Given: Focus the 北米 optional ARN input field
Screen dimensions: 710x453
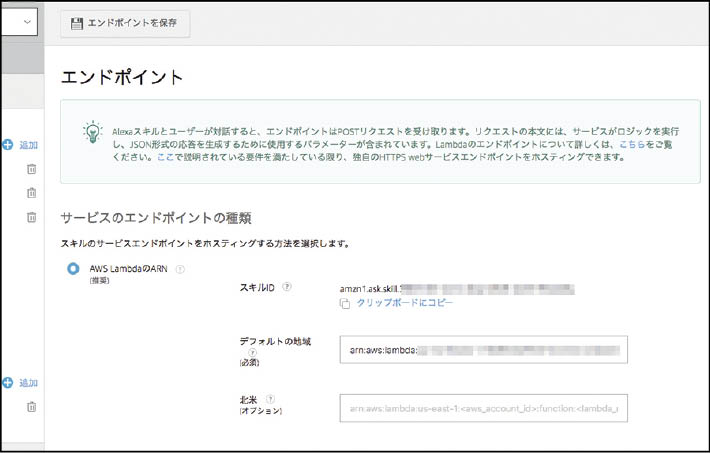Looking at the screenshot, I should [484, 408].
